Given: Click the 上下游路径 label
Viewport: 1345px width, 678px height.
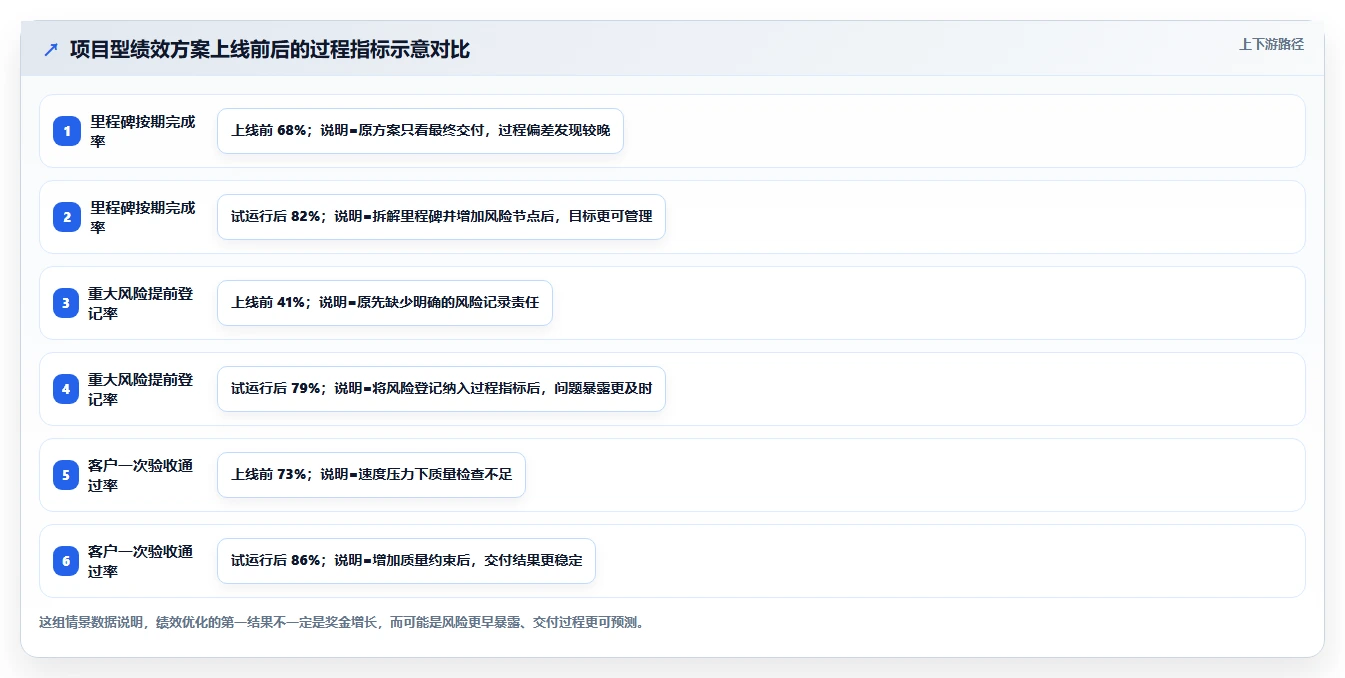Looking at the screenshot, I should [x=1271, y=44].
